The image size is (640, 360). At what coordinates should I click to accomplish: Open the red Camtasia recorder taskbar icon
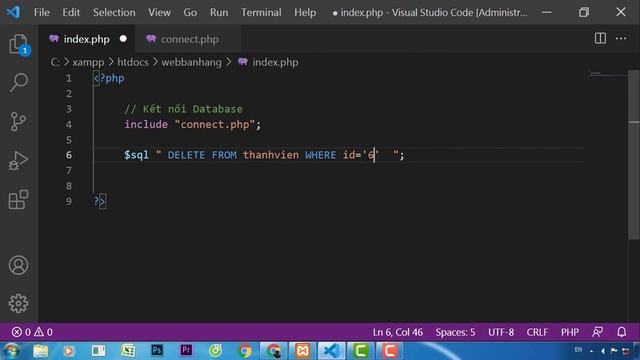click(x=389, y=351)
